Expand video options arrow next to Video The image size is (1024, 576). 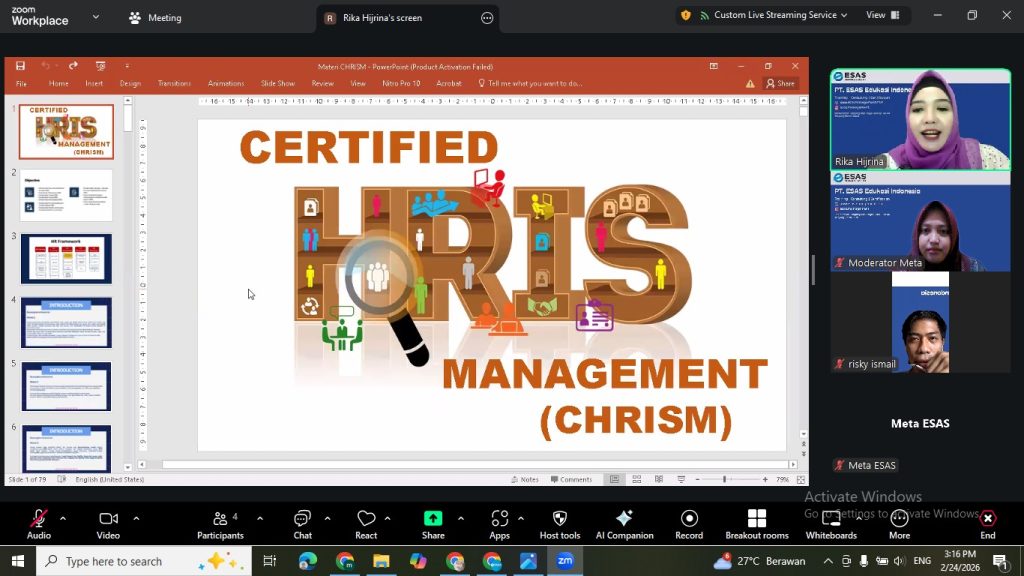pos(136,518)
